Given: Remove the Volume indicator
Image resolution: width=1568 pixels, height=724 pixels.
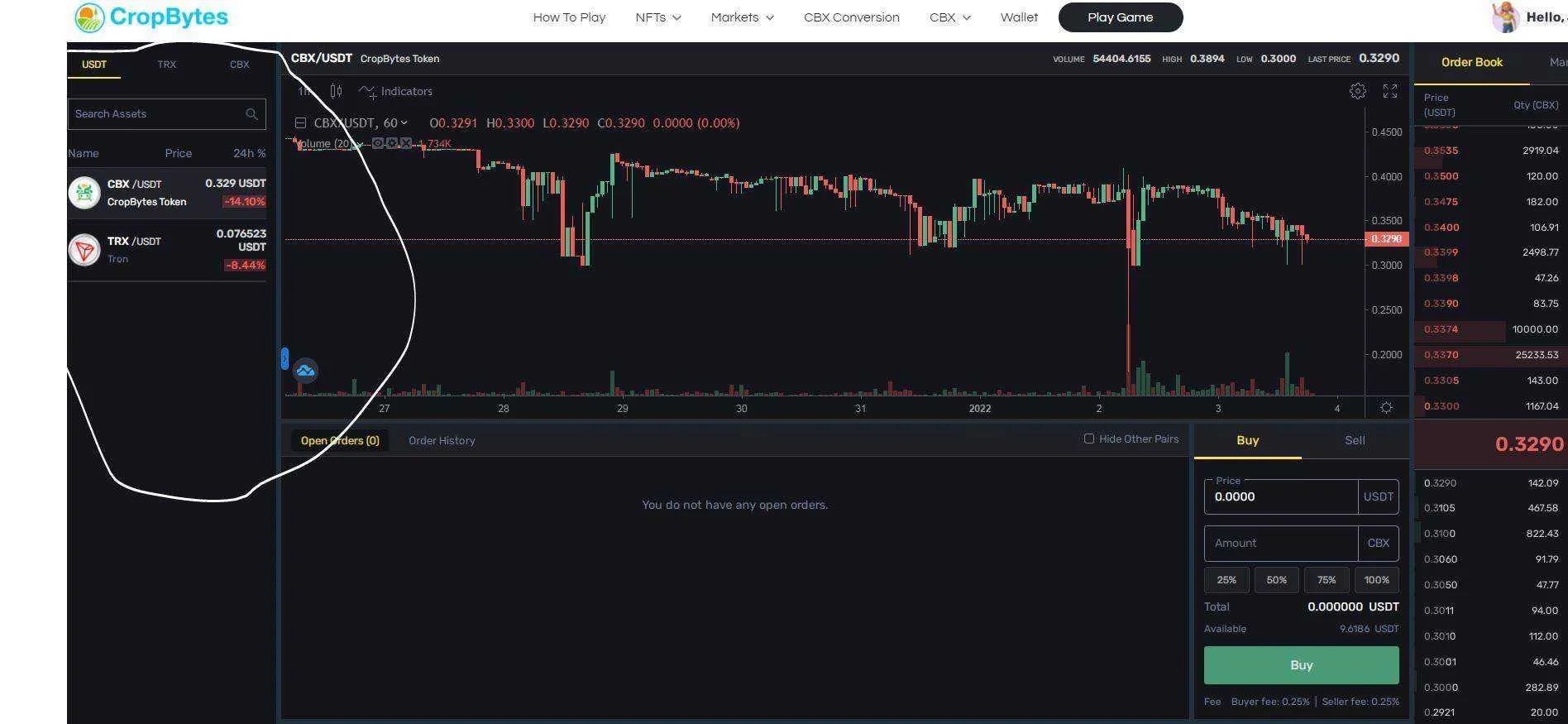Looking at the screenshot, I should coord(406,143).
